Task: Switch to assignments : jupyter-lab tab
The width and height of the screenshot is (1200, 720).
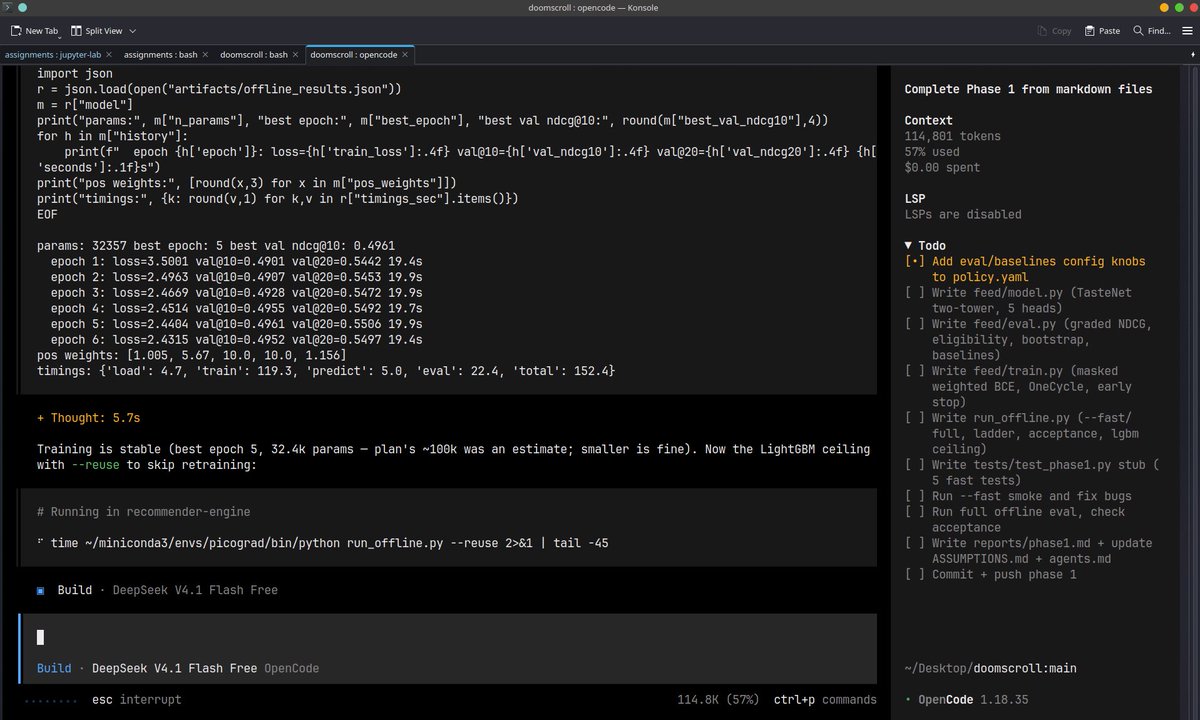Action: [54, 54]
